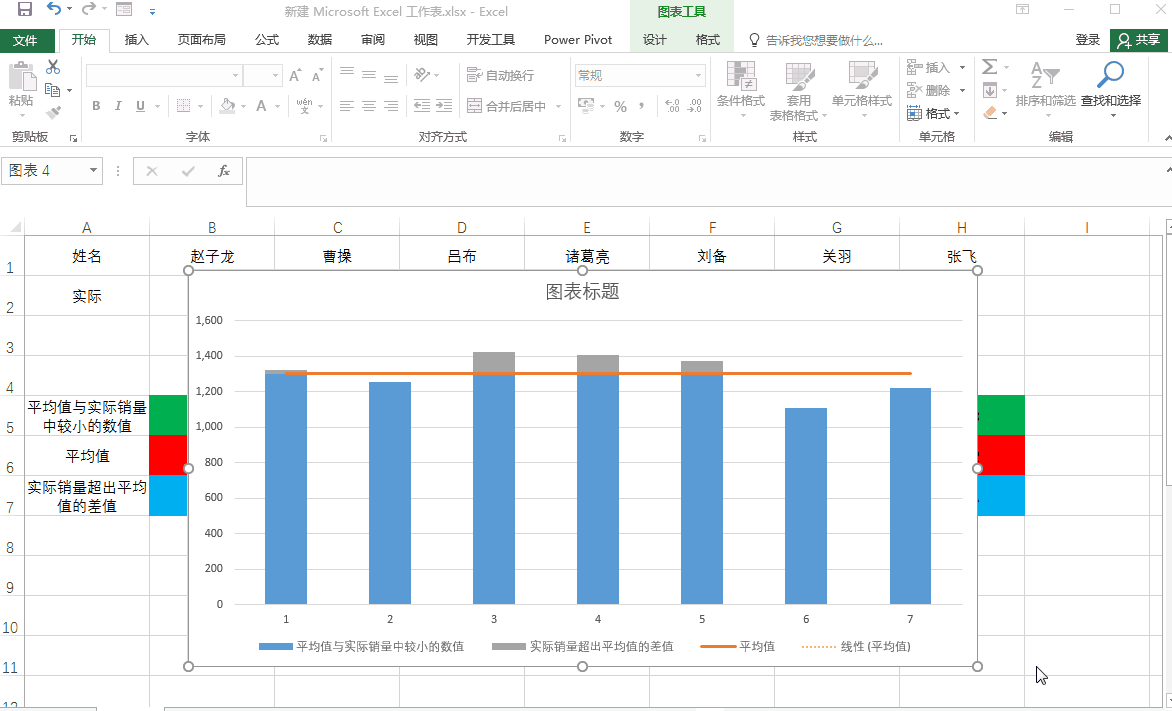Click the Clear eraser icon
Image resolution: width=1172 pixels, height=711 pixels.
pos(990,113)
